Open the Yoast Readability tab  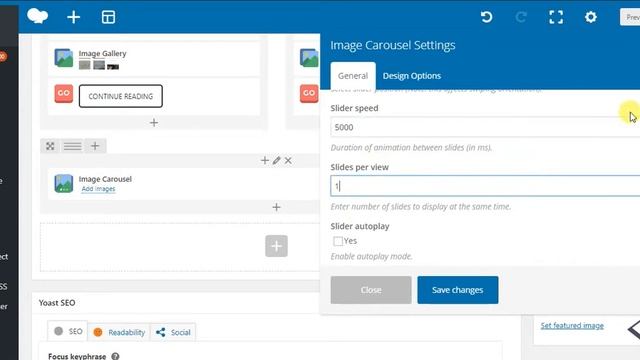point(119,332)
